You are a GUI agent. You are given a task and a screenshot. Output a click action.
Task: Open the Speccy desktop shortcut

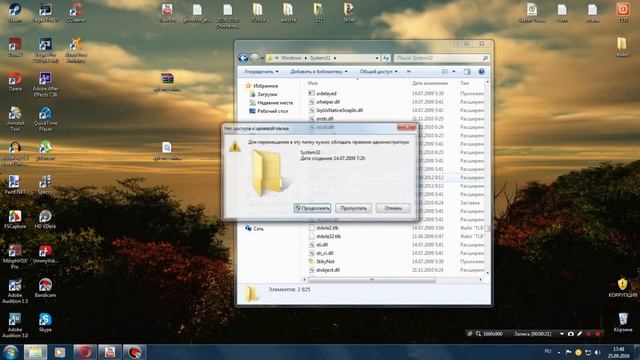pos(45,184)
